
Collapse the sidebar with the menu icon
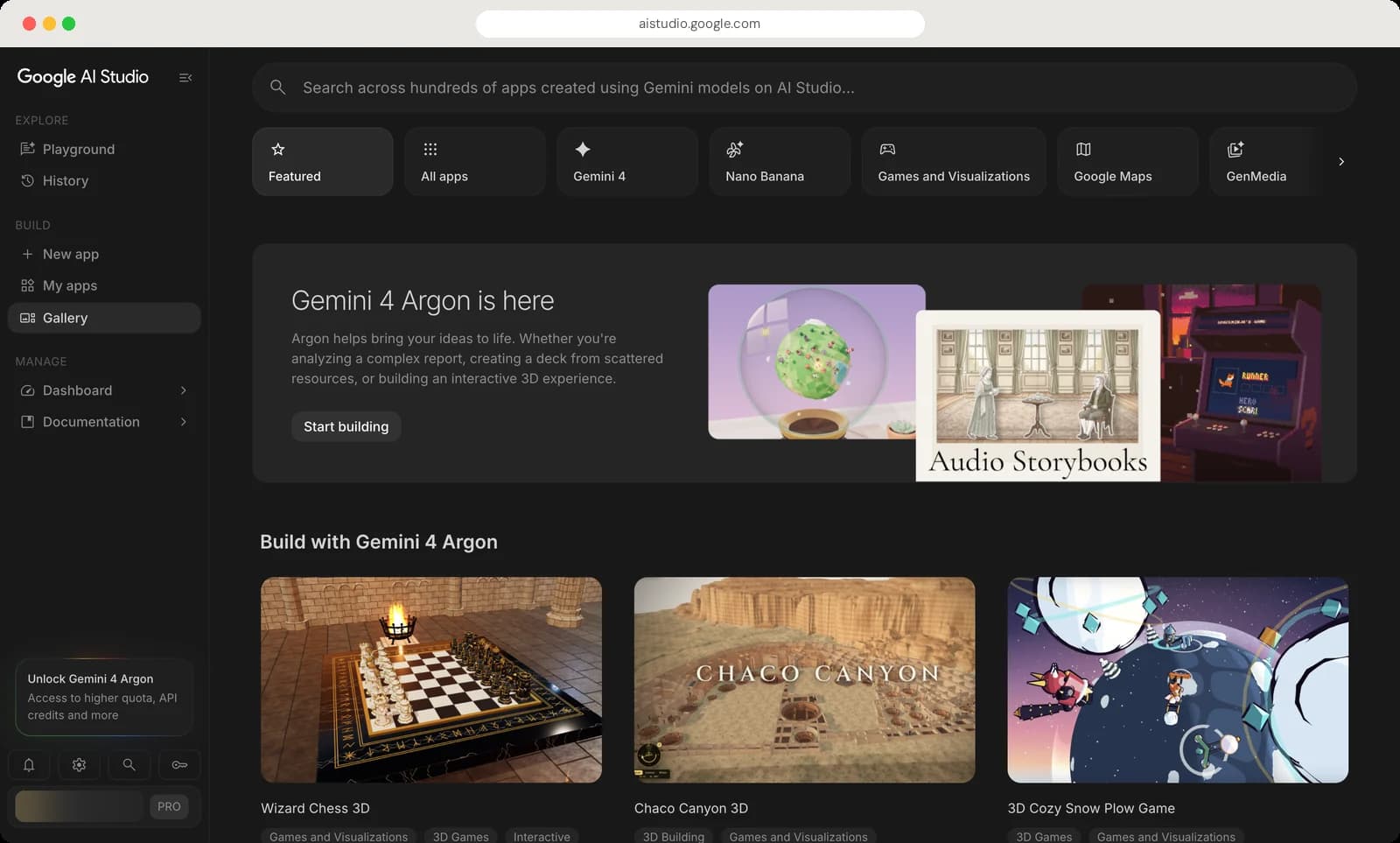pos(185,78)
